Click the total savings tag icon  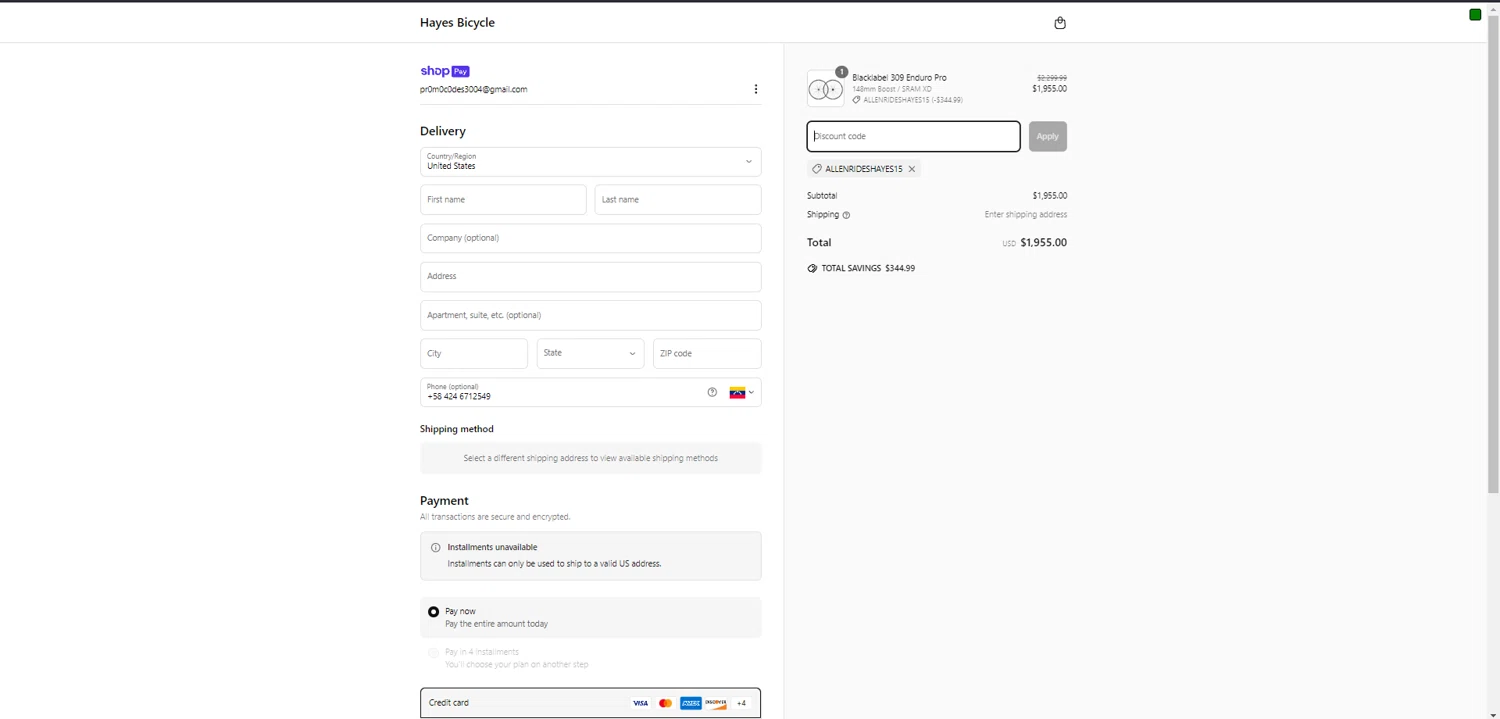click(812, 268)
